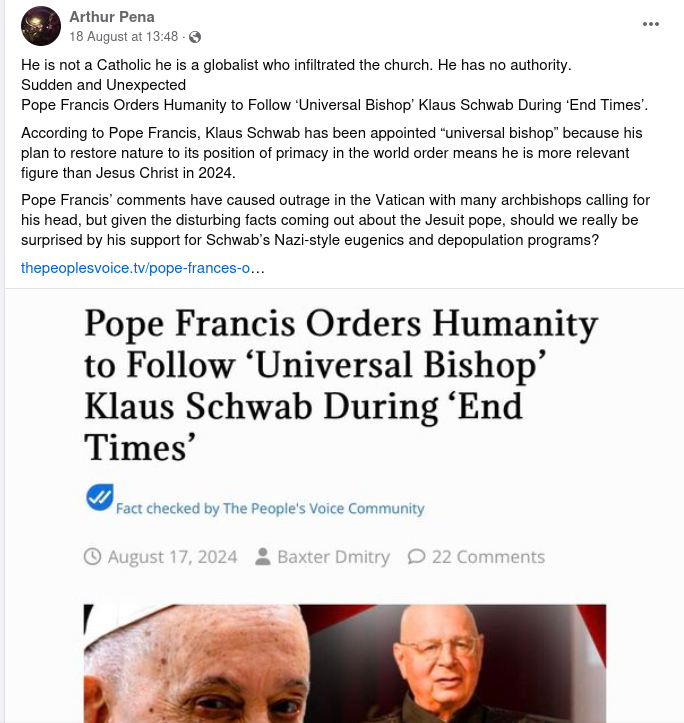Screen dimensions: 684x723
Task: Click Arthur Pena's profile picture
Action: pyautogui.click(x=41, y=26)
